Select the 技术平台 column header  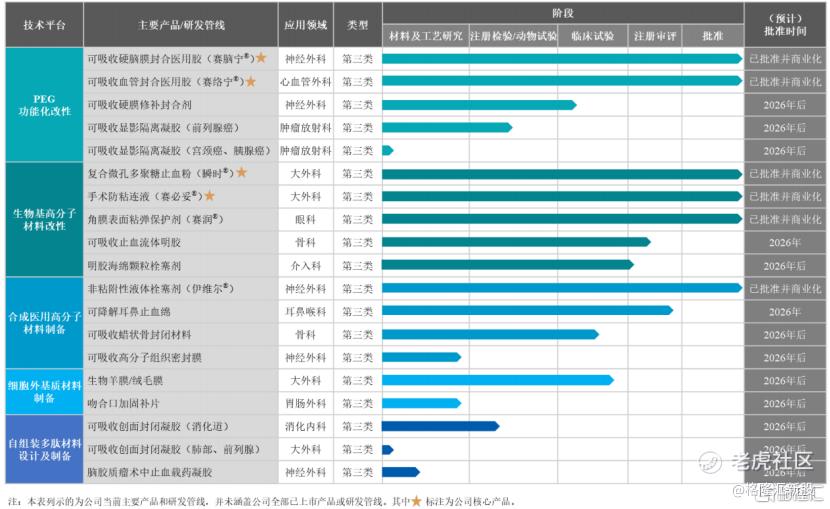[44, 25]
